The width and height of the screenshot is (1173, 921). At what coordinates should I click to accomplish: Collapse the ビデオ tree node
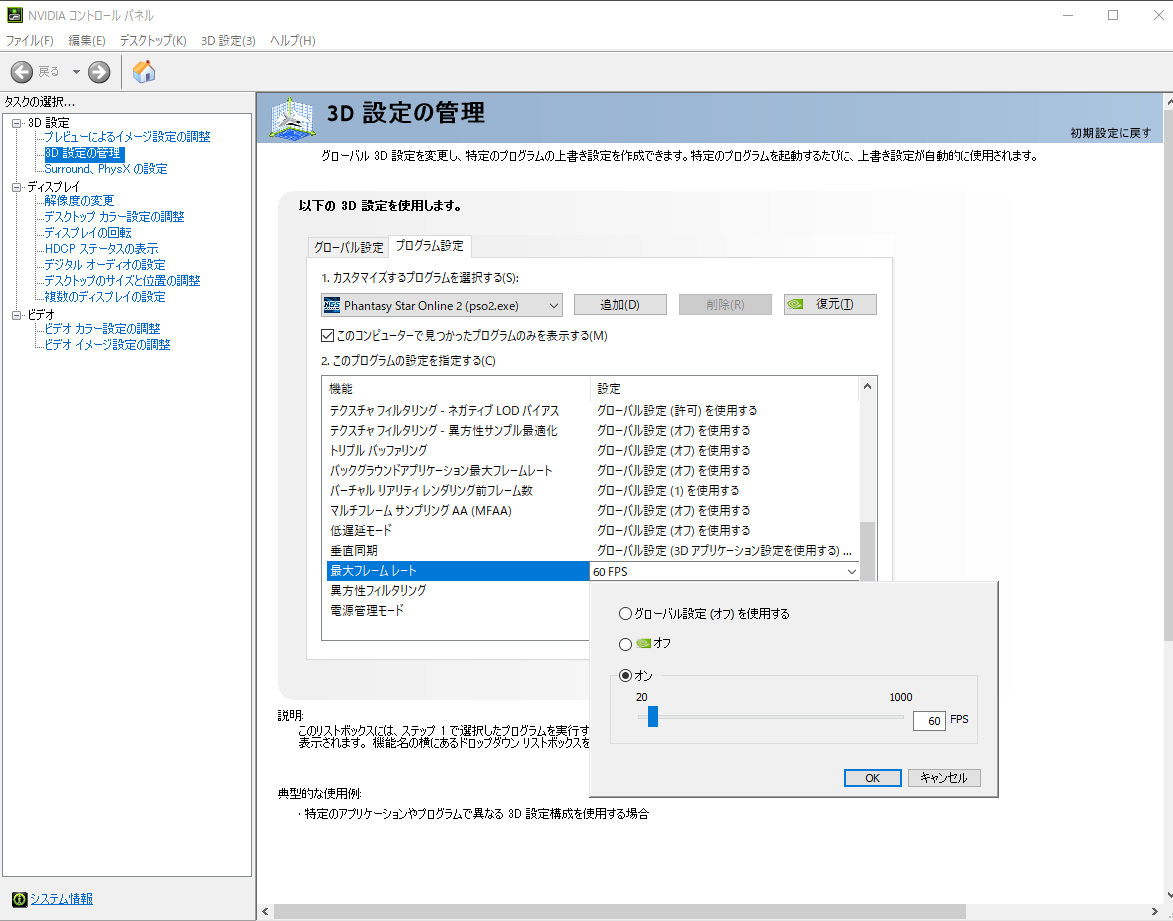[16, 315]
